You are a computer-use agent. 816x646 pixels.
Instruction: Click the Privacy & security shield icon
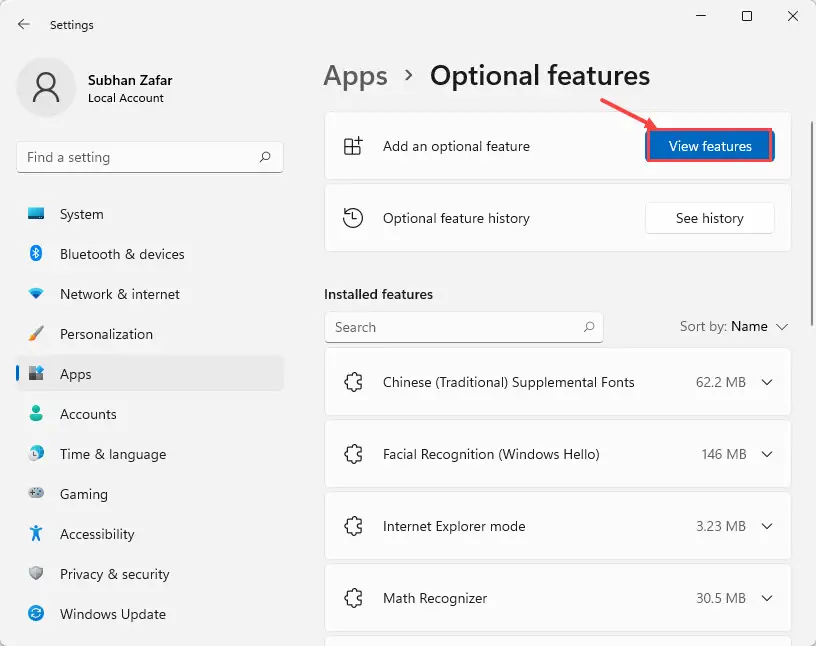pos(36,573)
